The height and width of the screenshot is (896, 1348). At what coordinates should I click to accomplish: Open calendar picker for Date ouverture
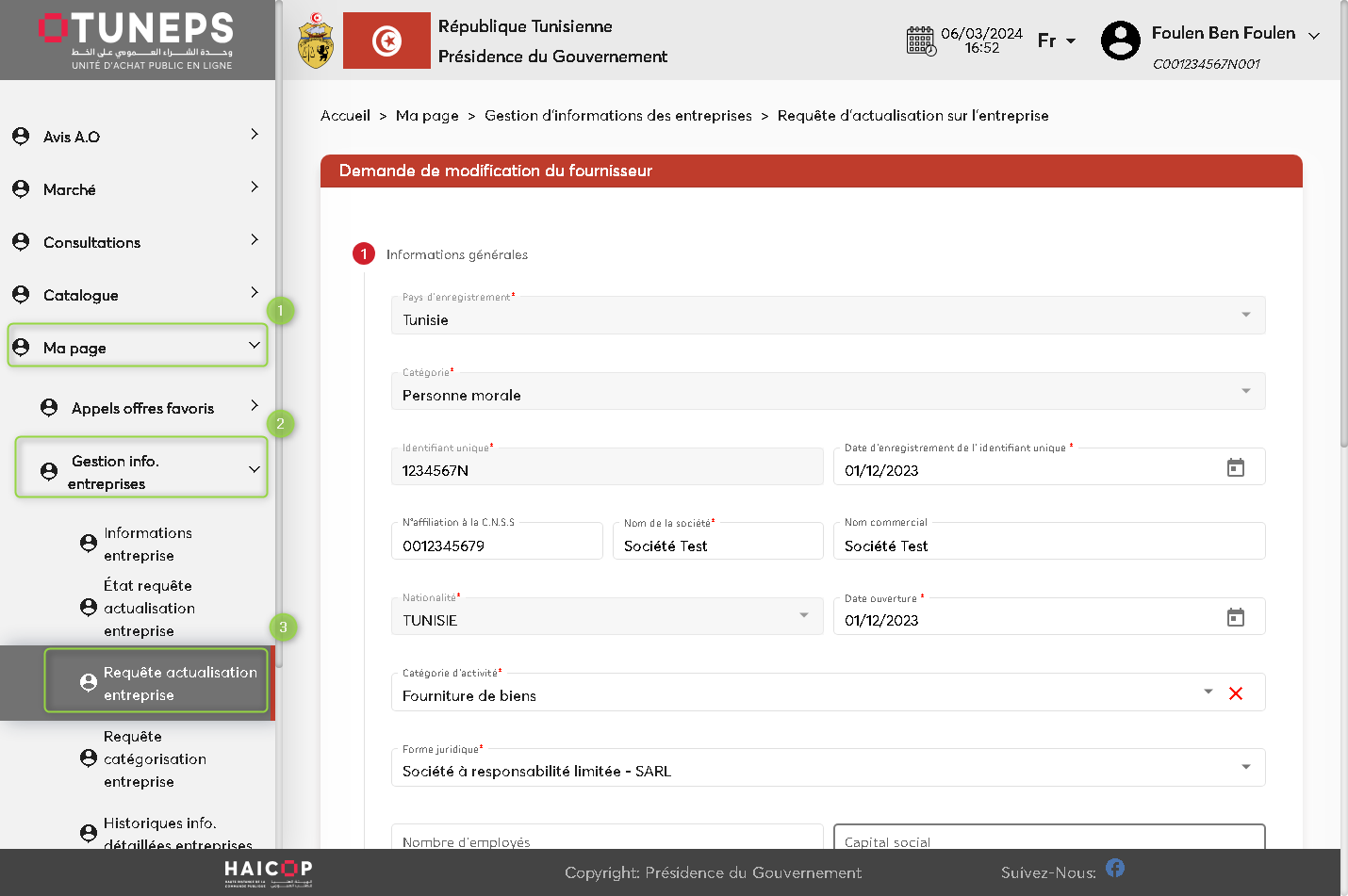[x=1235, y=618]
